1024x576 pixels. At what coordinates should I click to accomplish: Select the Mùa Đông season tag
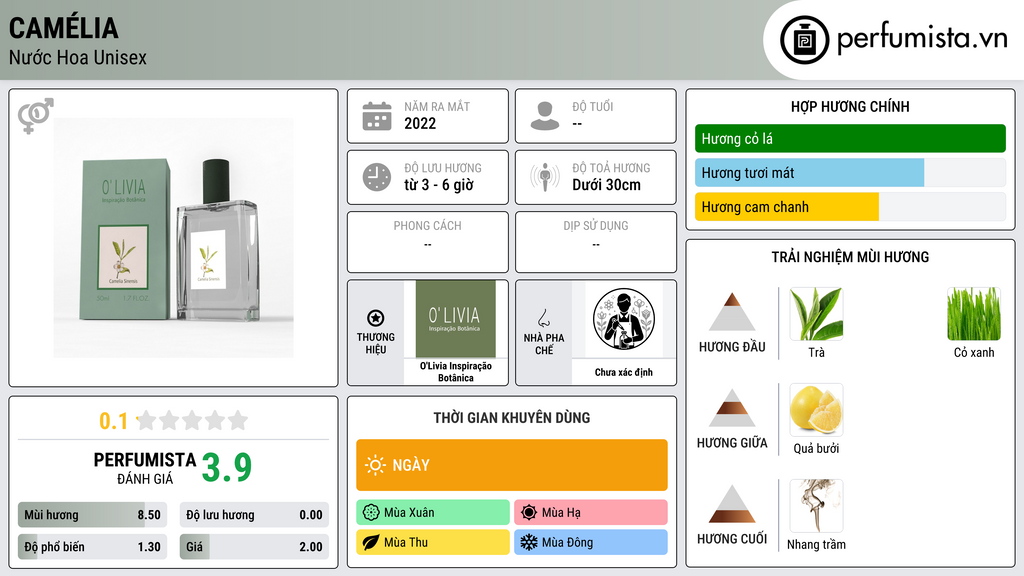(591, 542)
